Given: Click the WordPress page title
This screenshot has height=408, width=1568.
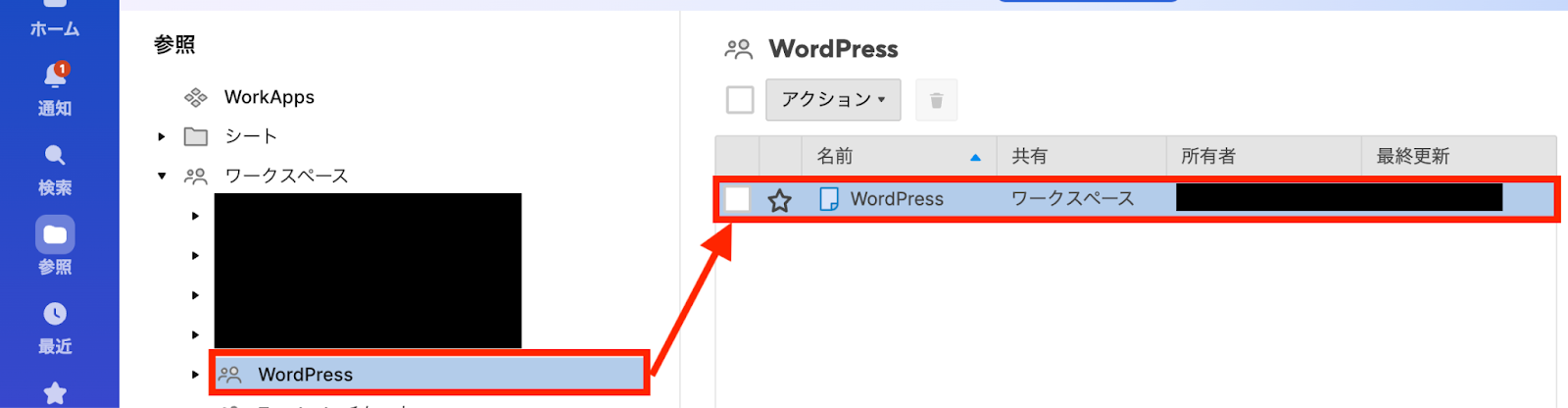Looking at the screenshot, I should pos(833,48).
